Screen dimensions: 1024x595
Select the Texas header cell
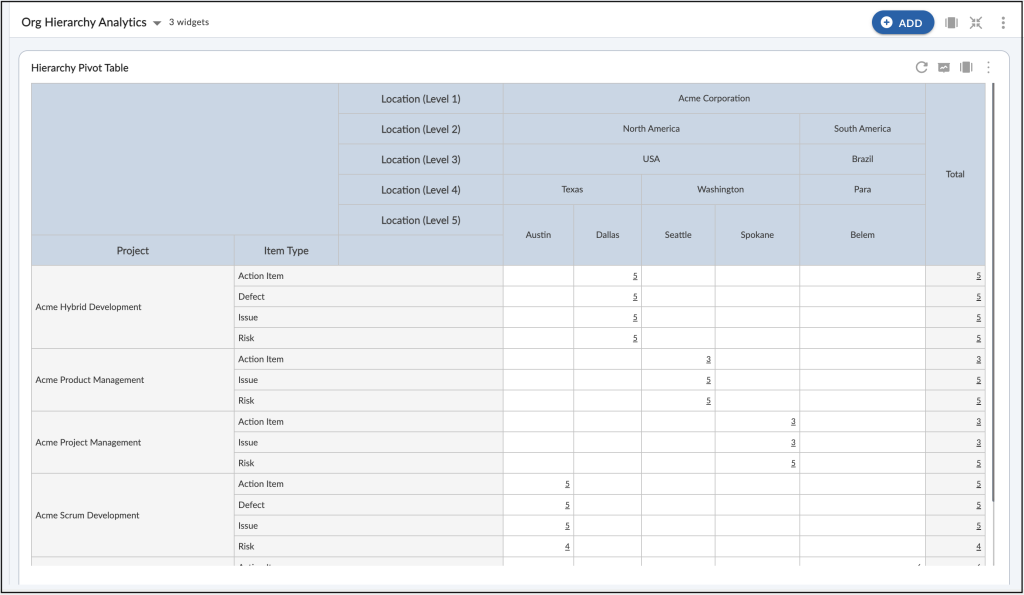tap(572, 189)
